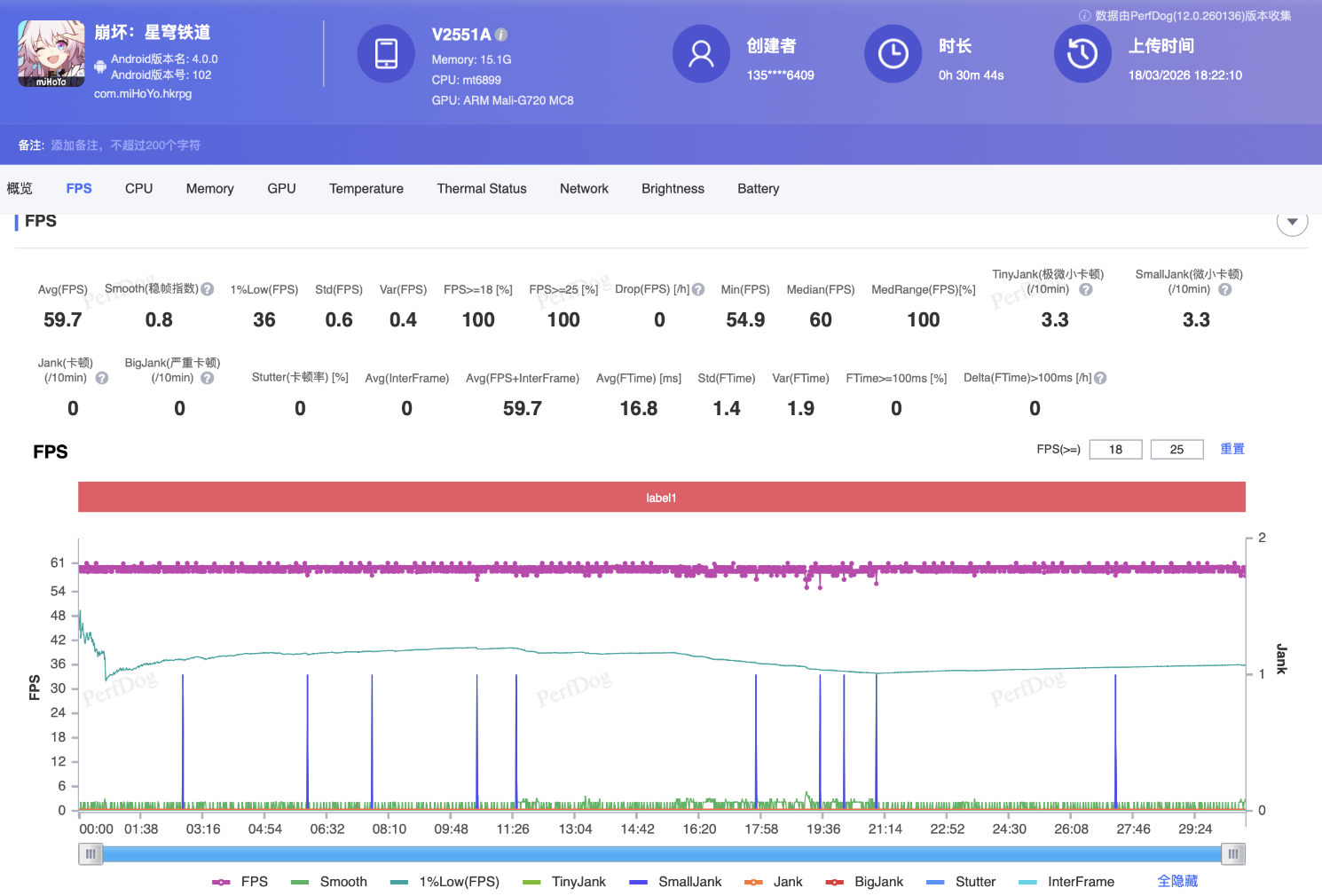Click the duration clock icon
This screenshot has height=896, width=1322.
(893, 53)
